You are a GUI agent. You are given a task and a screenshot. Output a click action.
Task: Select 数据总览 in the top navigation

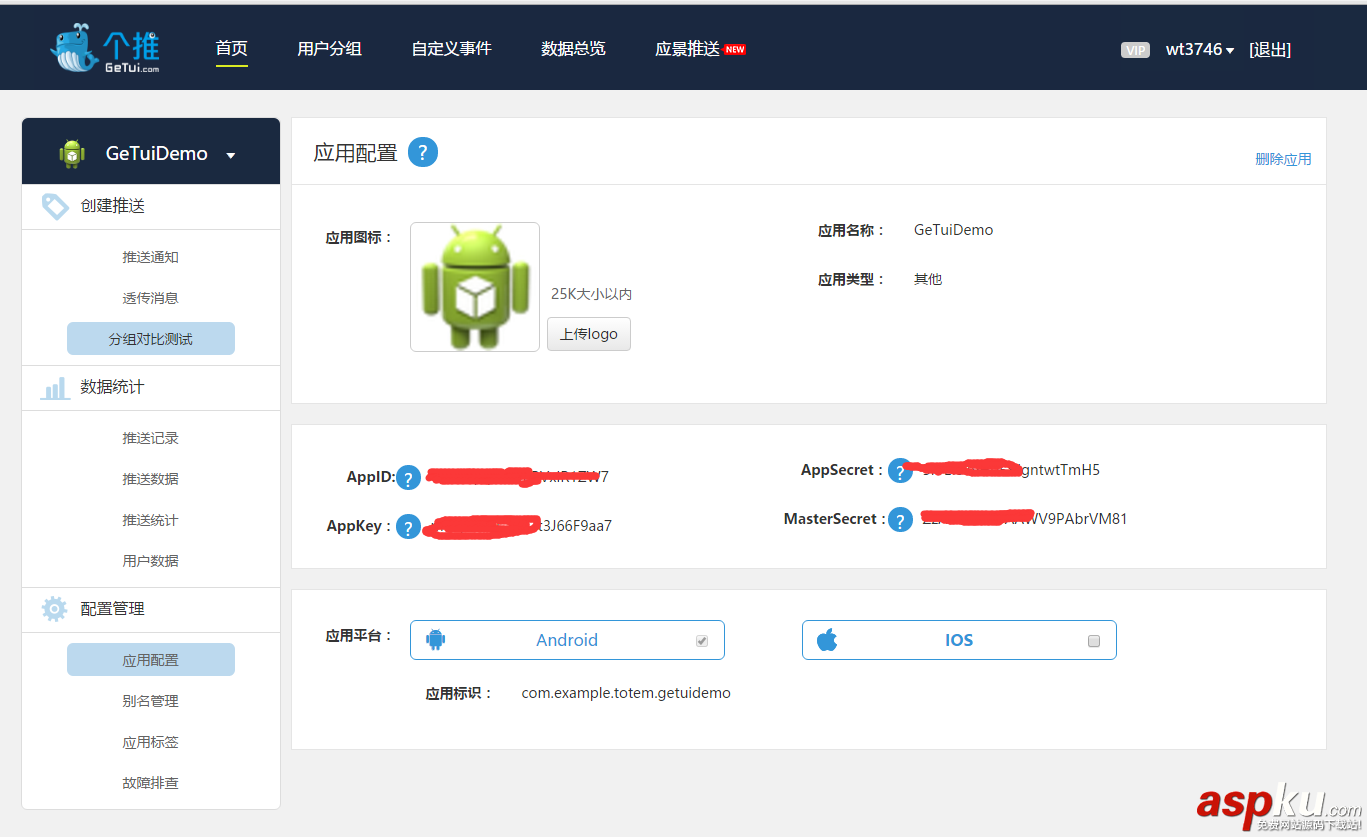573,47
